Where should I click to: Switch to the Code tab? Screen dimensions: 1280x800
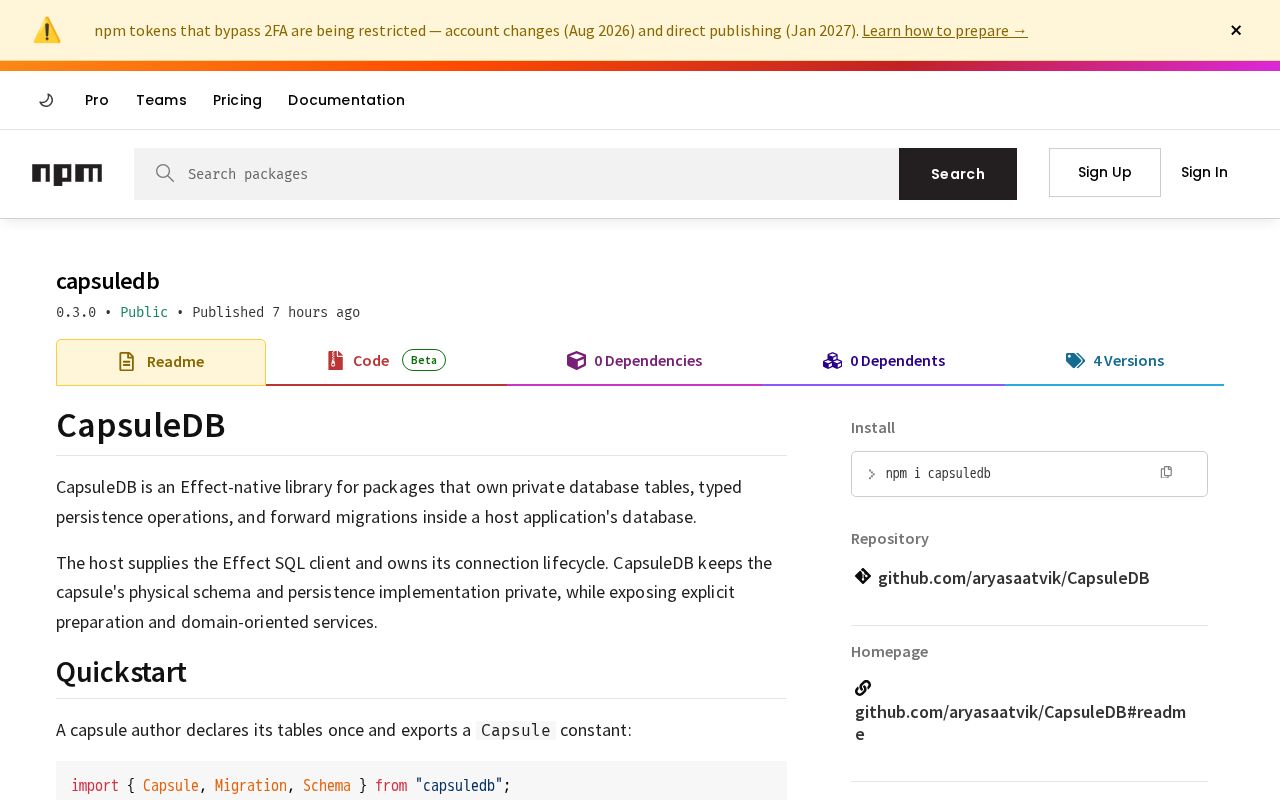[x=386, y=361]
